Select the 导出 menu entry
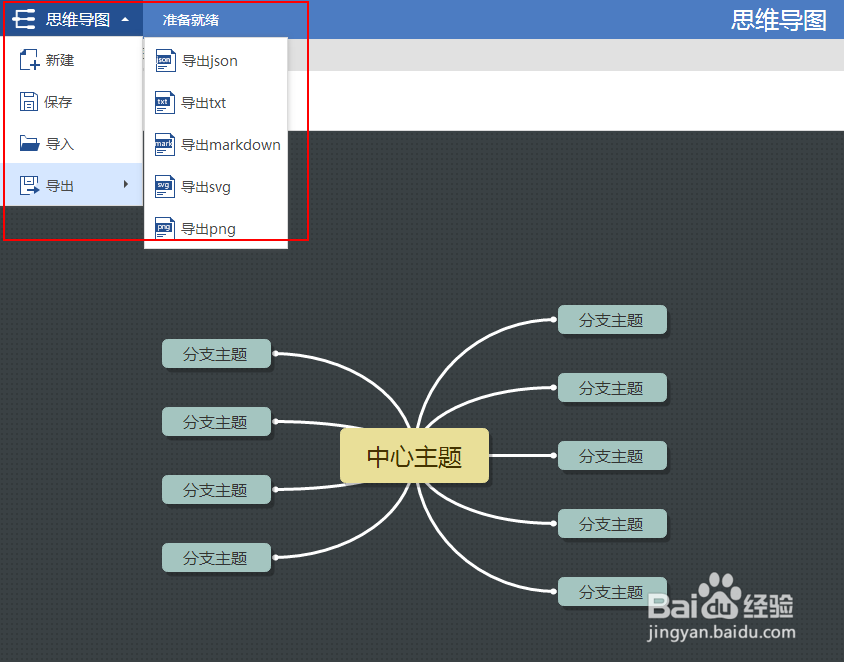Screen dimensions: 844x662 point(73,185)
